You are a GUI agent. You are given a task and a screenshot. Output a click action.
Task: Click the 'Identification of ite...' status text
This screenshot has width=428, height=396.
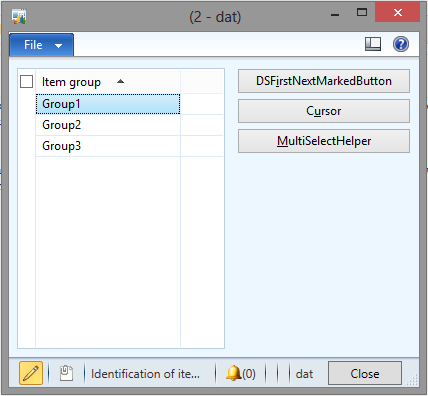(146, 374)
